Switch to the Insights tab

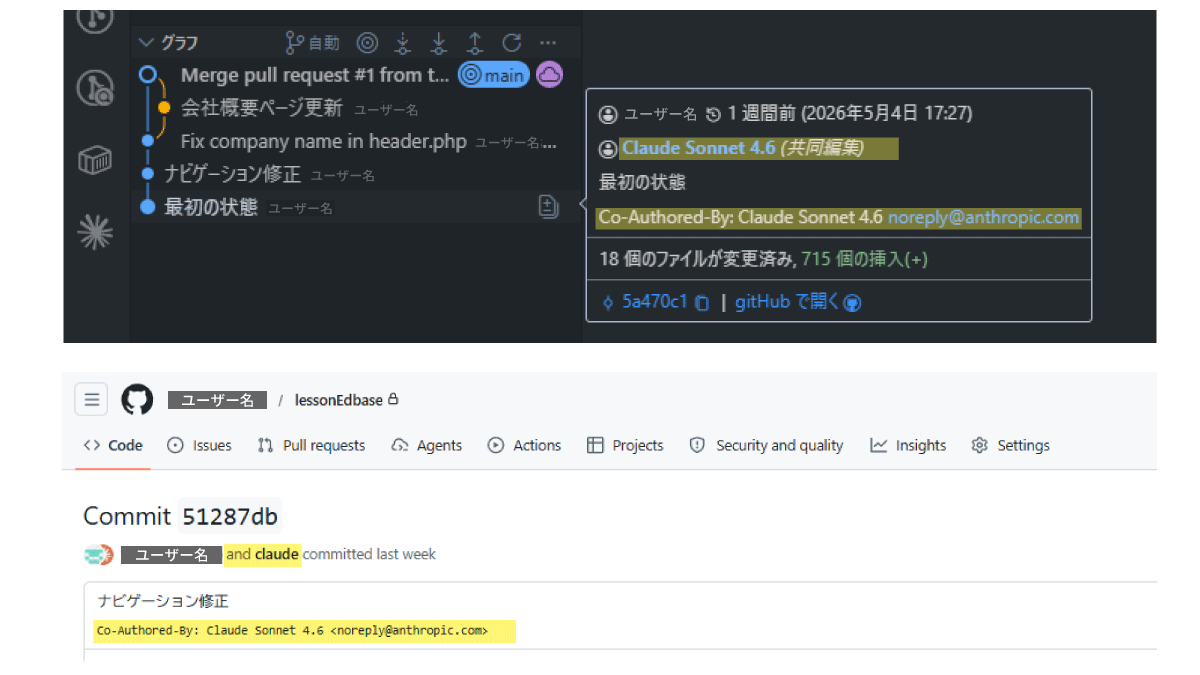(908, 446)
